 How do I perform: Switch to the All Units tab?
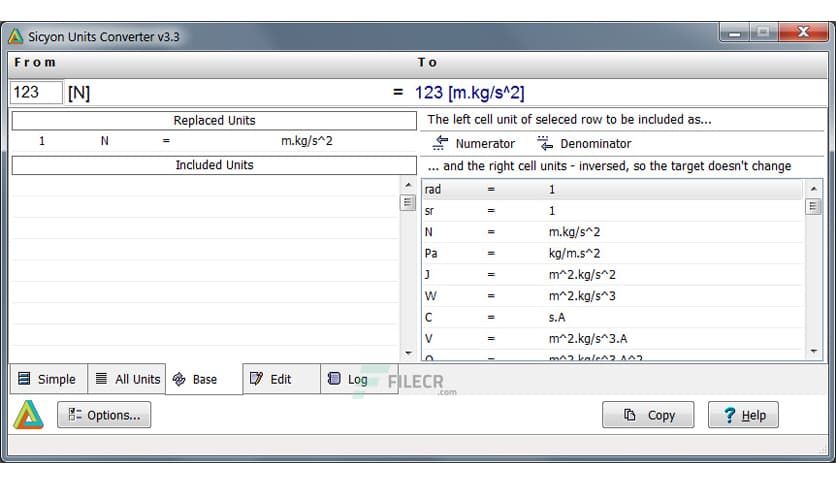pyautogui.click(x=127, y=379)
